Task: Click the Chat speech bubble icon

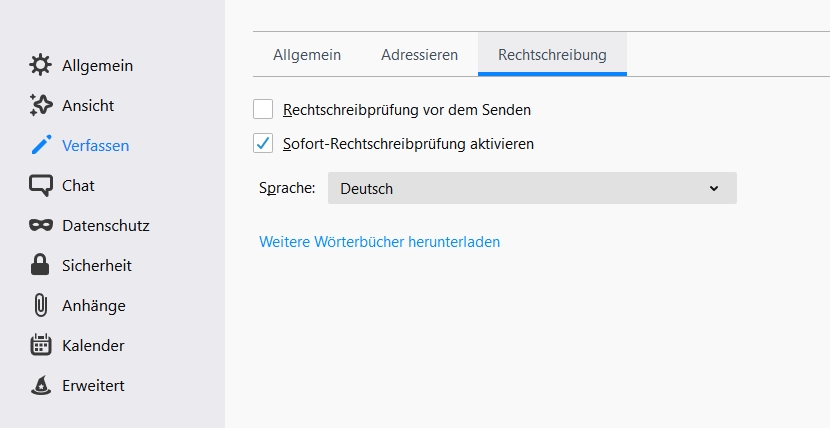Action: [41, 186]
